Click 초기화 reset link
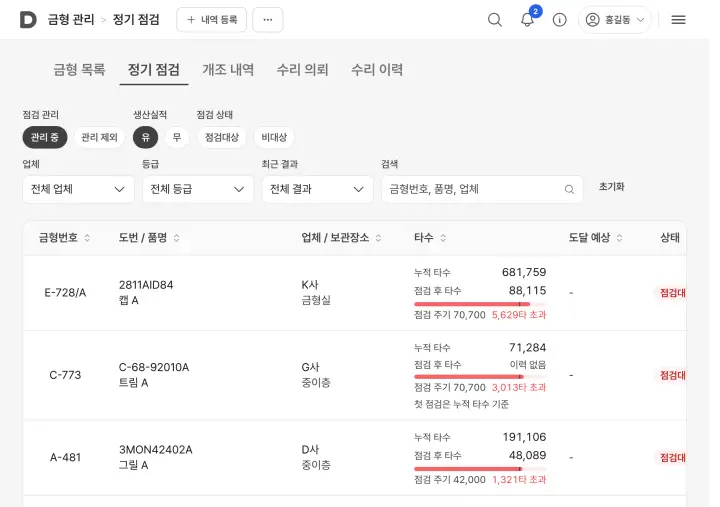720x507 pixels. [x=612, y=187]
